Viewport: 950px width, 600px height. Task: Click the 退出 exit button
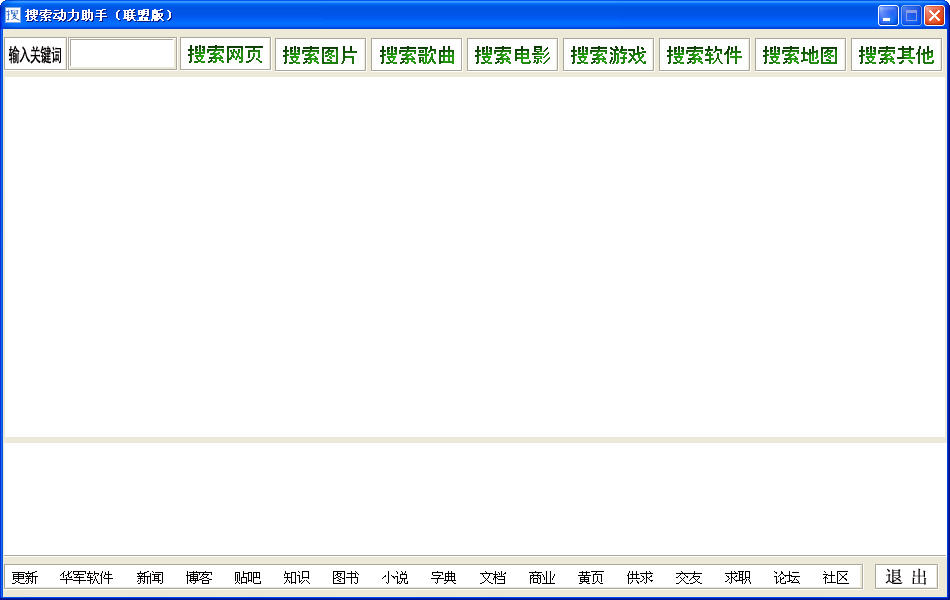[906, 576]
